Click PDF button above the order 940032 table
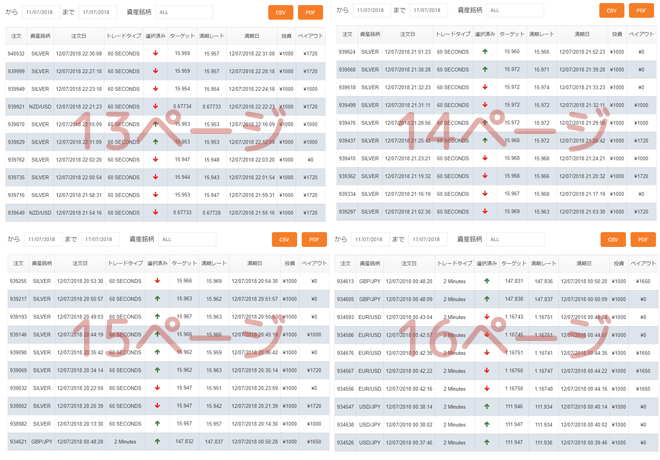This screenshot has height=460, width=660. point(311,12)
